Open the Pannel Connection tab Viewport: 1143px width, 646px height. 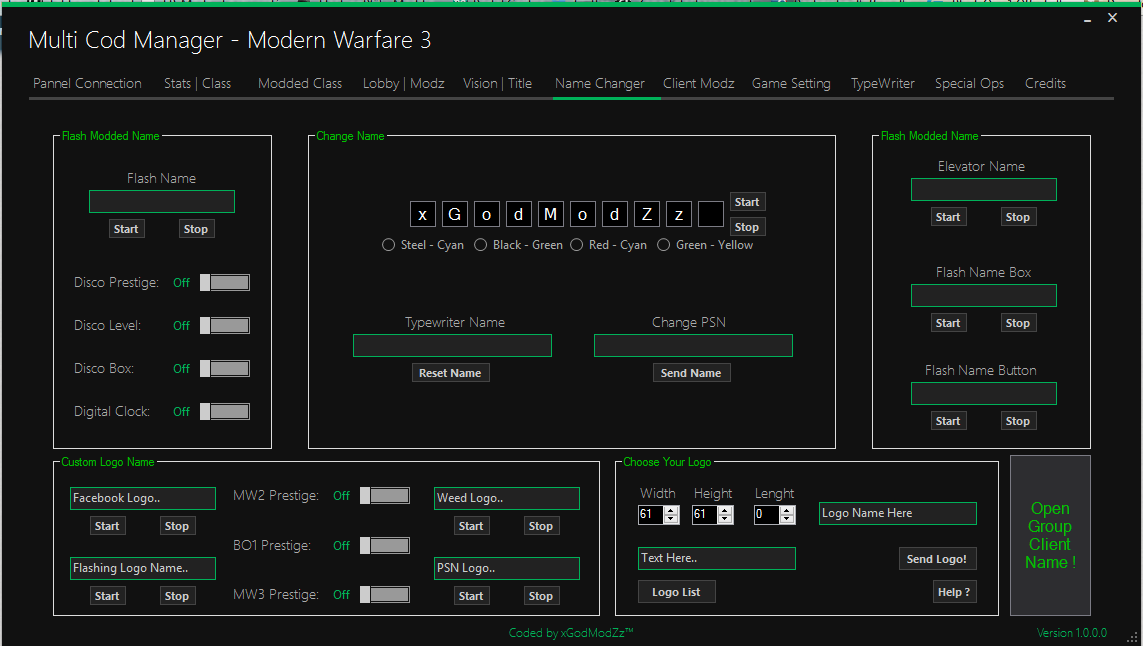pos(87,83)
